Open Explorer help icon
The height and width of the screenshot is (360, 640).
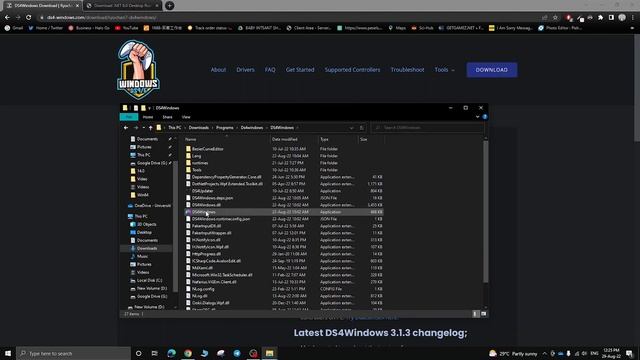click(484, 117)
